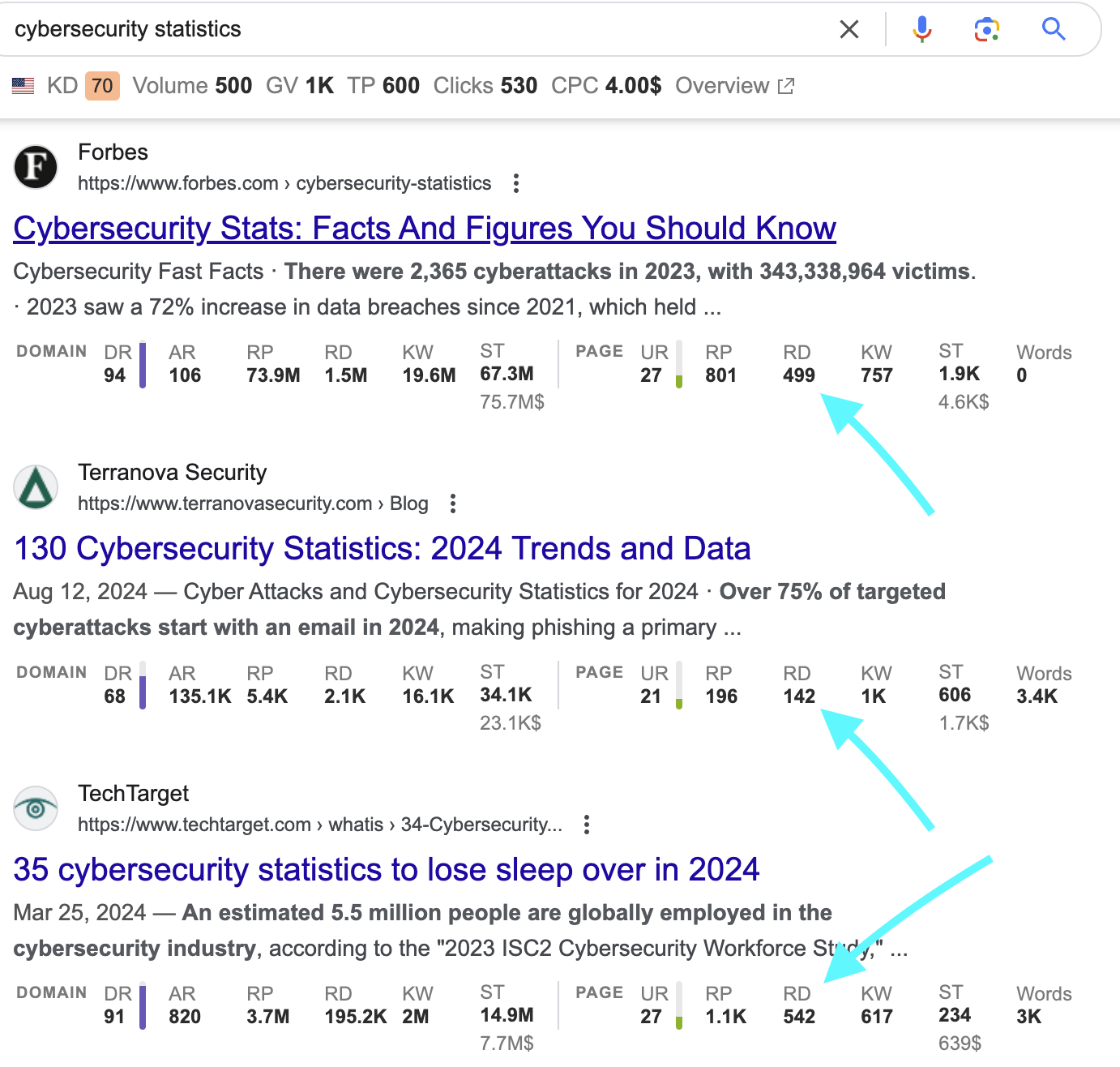Screen dimensions: 1120x1067
Task: Click the blue magnifying glass search icon
Action: click(x=1054, y=29)
